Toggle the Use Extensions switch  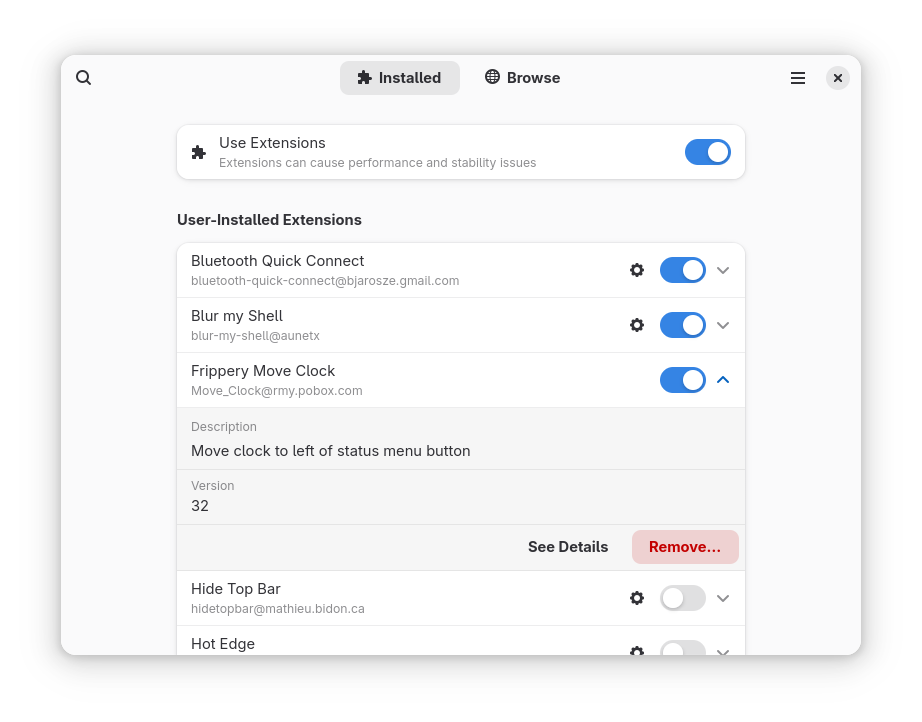[x=707, y=152]
